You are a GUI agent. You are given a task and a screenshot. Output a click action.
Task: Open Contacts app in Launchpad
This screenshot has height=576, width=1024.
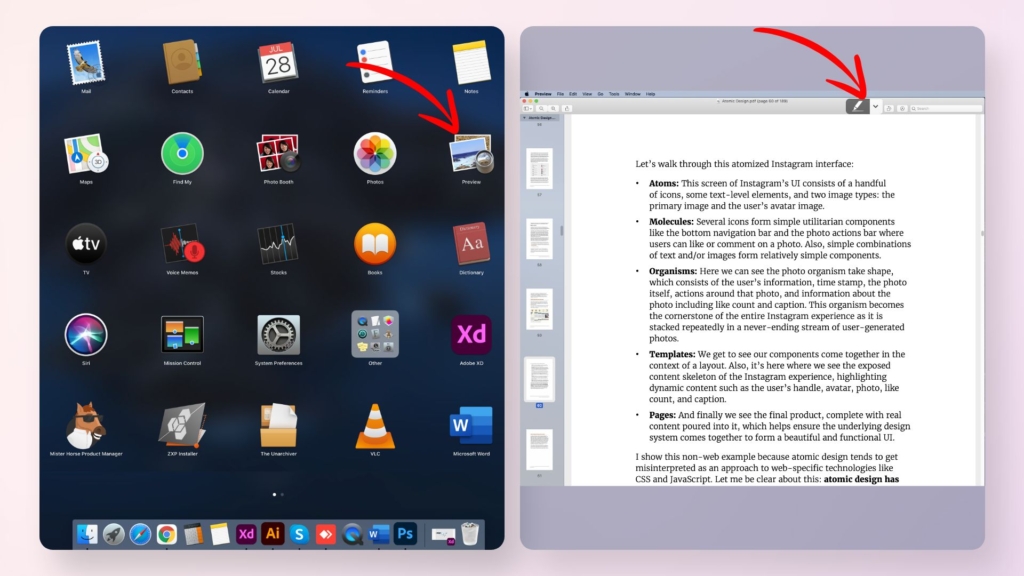pyautogui.click(x=182, y=63)
